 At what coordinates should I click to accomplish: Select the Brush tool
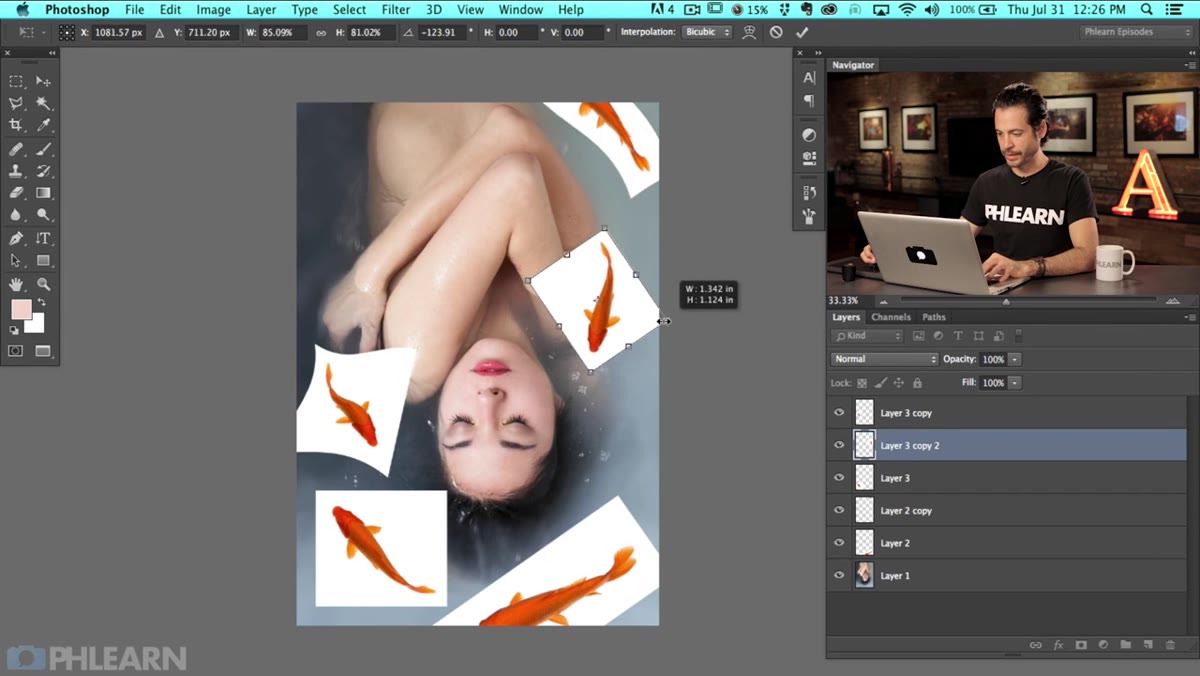(43, 149)
